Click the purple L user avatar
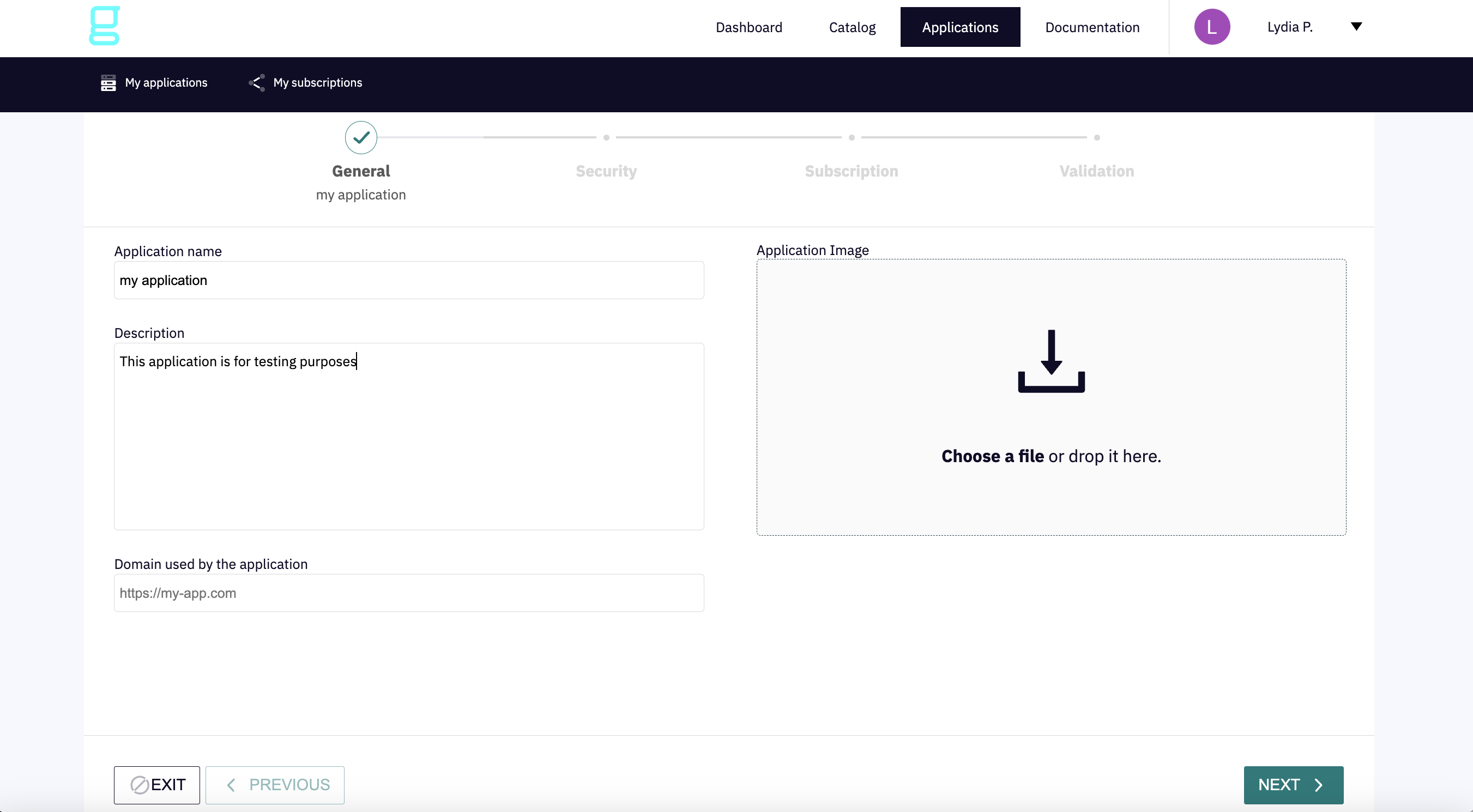The width and height of the screenshot is (1473, 812). point(1212,27)
